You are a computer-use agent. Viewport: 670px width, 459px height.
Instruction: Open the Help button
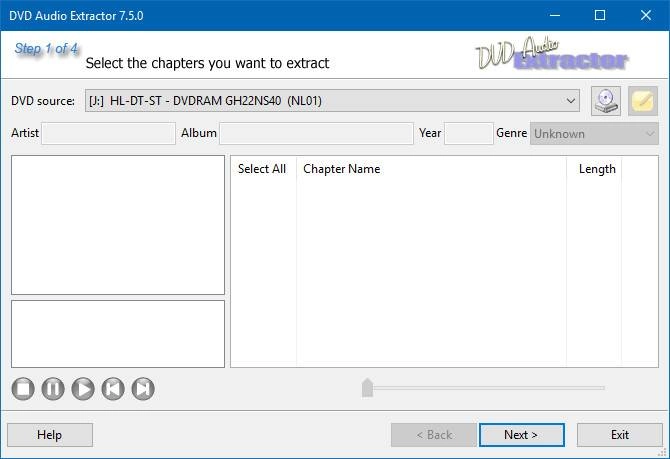click(x=50, y=435)
